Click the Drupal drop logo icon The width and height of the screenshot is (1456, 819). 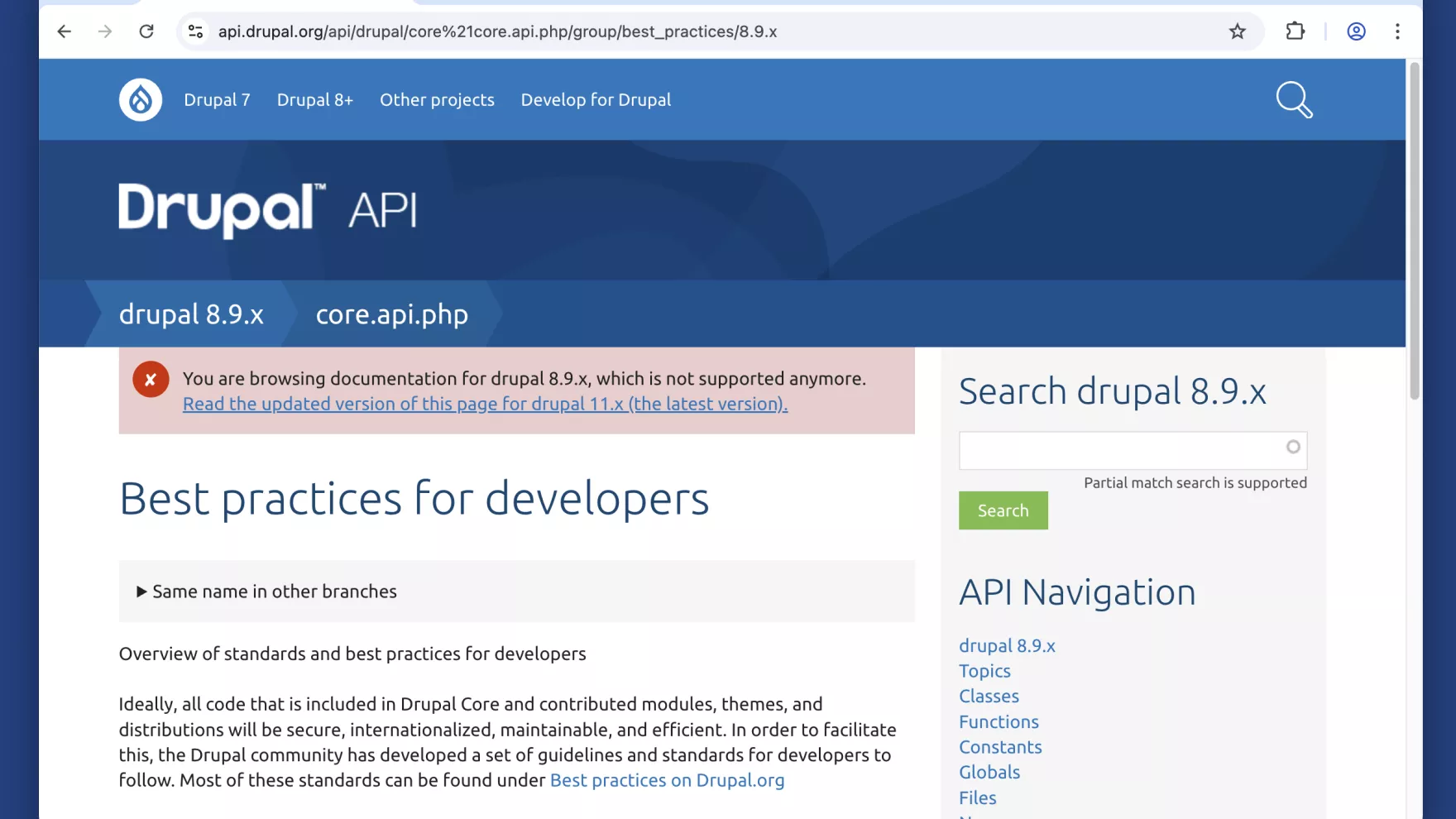point(141,100)
